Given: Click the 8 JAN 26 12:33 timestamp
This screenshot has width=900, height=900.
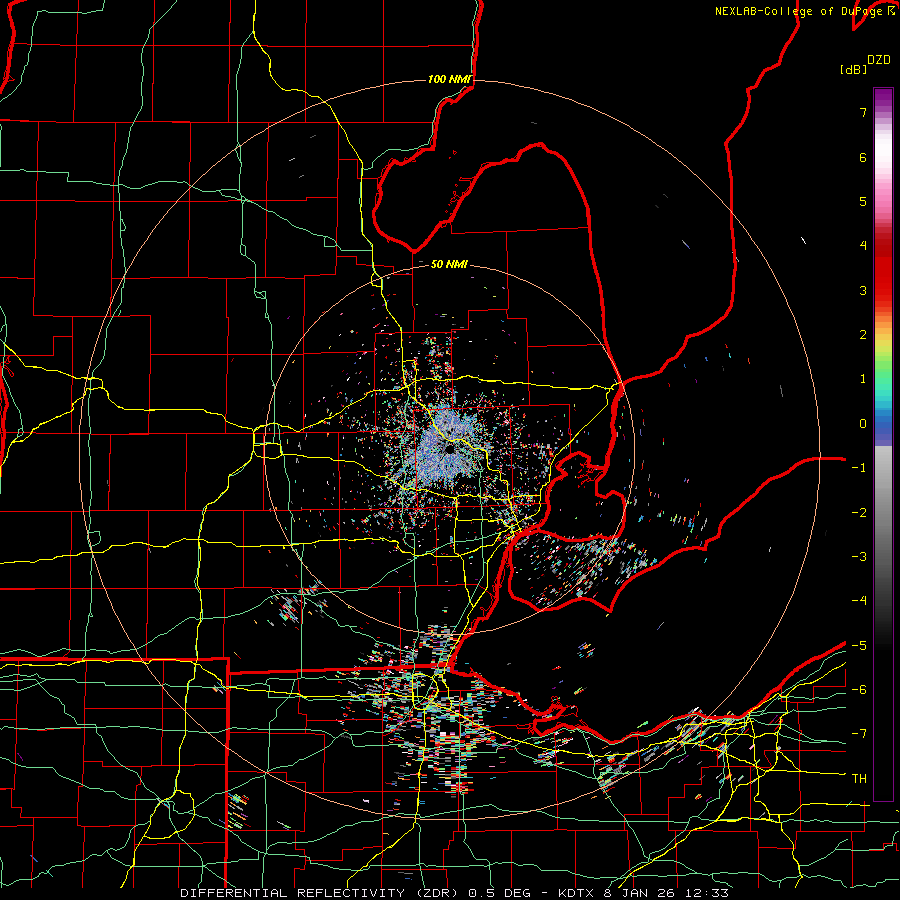Looking at the screenshot, I should pyautogui.click(x=666, y=893).
